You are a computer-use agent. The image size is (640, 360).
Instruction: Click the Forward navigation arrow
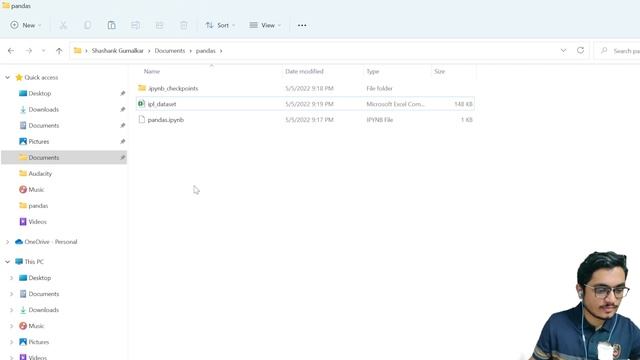click(x=29, y=51)
